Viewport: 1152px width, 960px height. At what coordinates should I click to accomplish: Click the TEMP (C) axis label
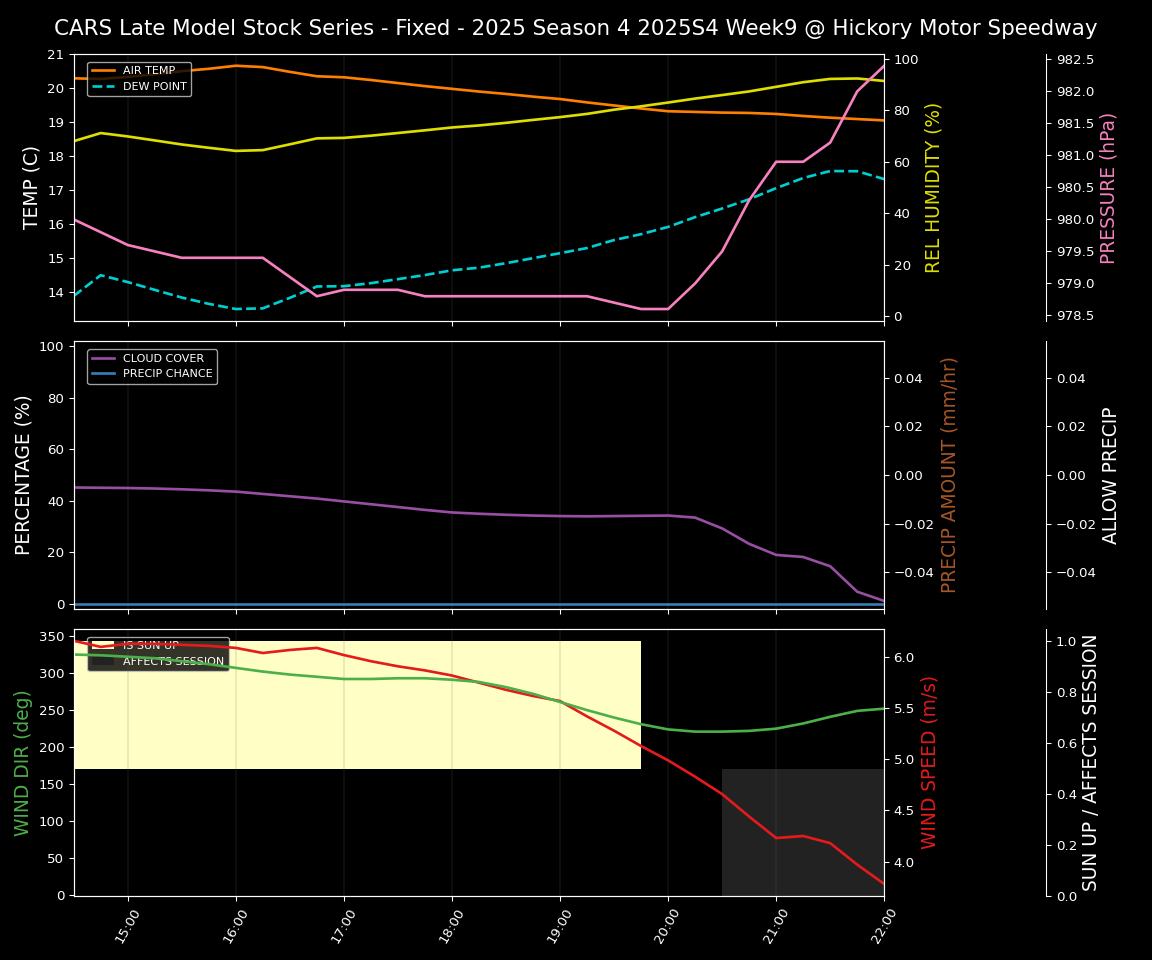coord(31,187)
